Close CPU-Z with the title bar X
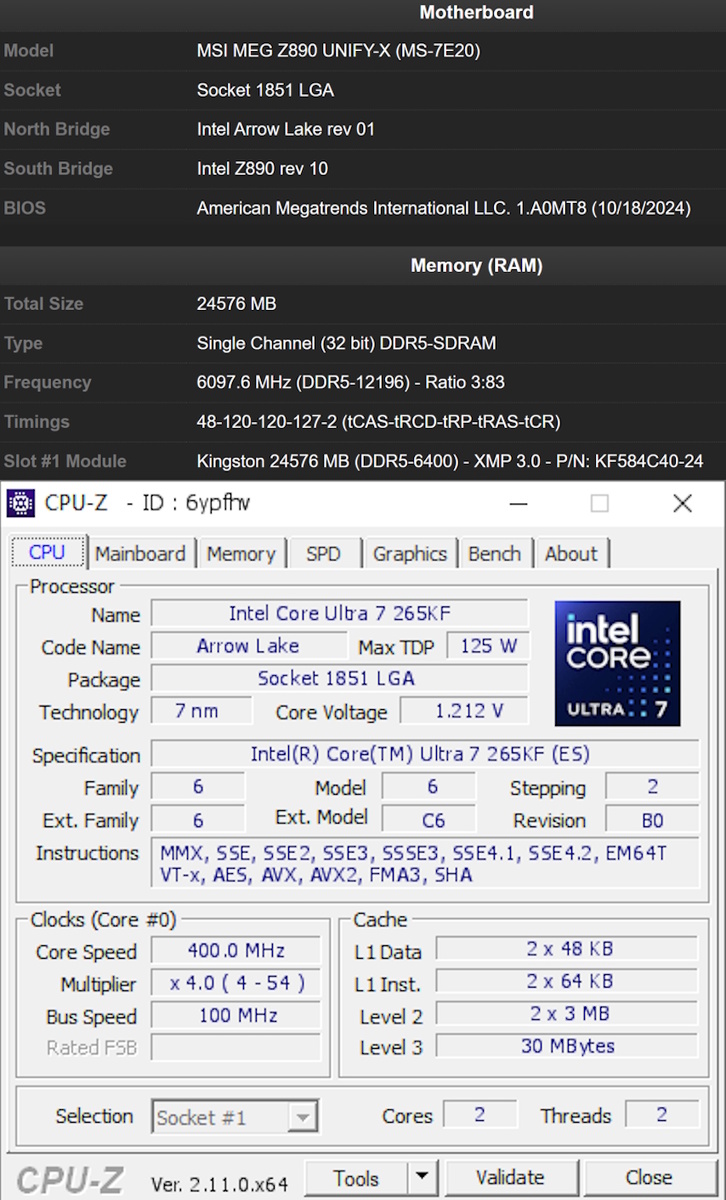The image size is (726, 1200). [682, 503]
